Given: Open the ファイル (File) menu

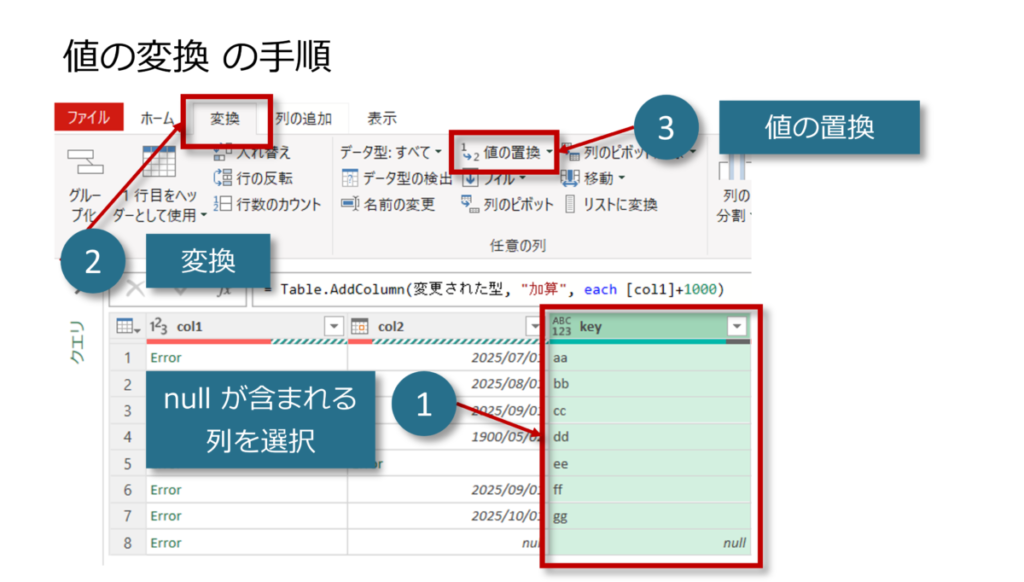Looking at the screenshot, I should (88, 118).
